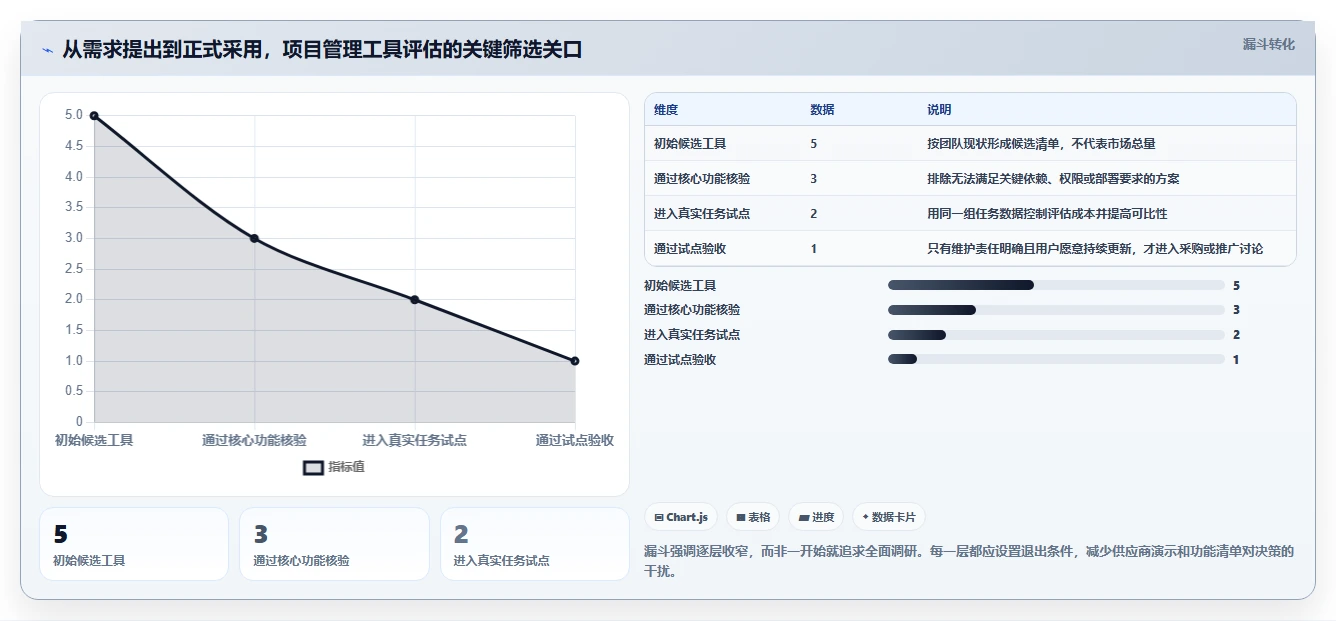Click the 进入真实任务试点 progress bar
This screenshot has height=621, width=1336.
1056,335
